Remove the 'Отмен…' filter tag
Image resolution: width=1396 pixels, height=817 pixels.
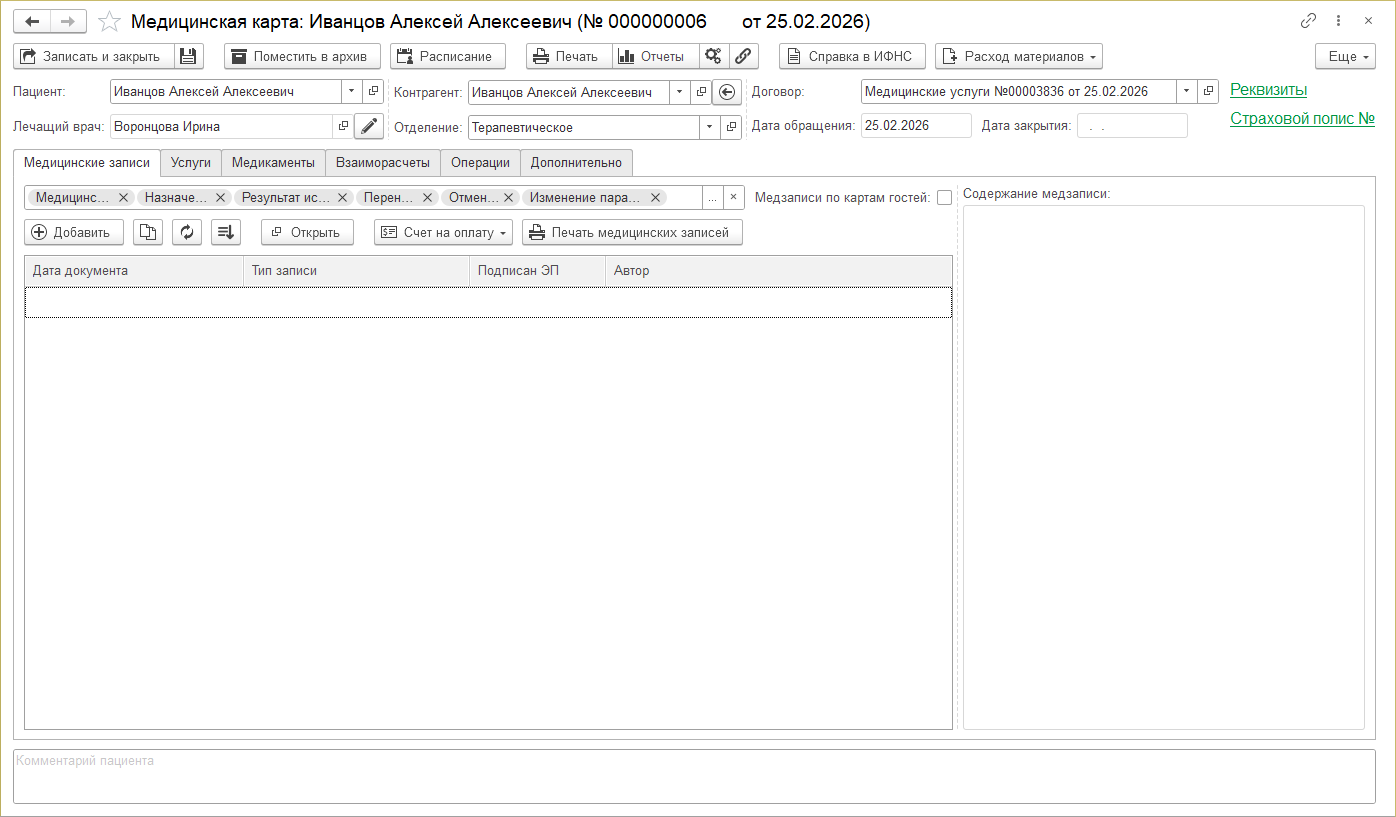pyautogui.click(x=508, y=198)
